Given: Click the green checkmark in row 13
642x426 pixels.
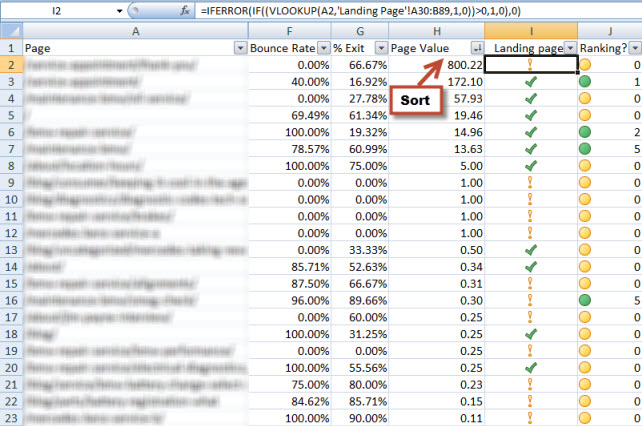Looking at the screenshot, I should click(x=530, y=249).
